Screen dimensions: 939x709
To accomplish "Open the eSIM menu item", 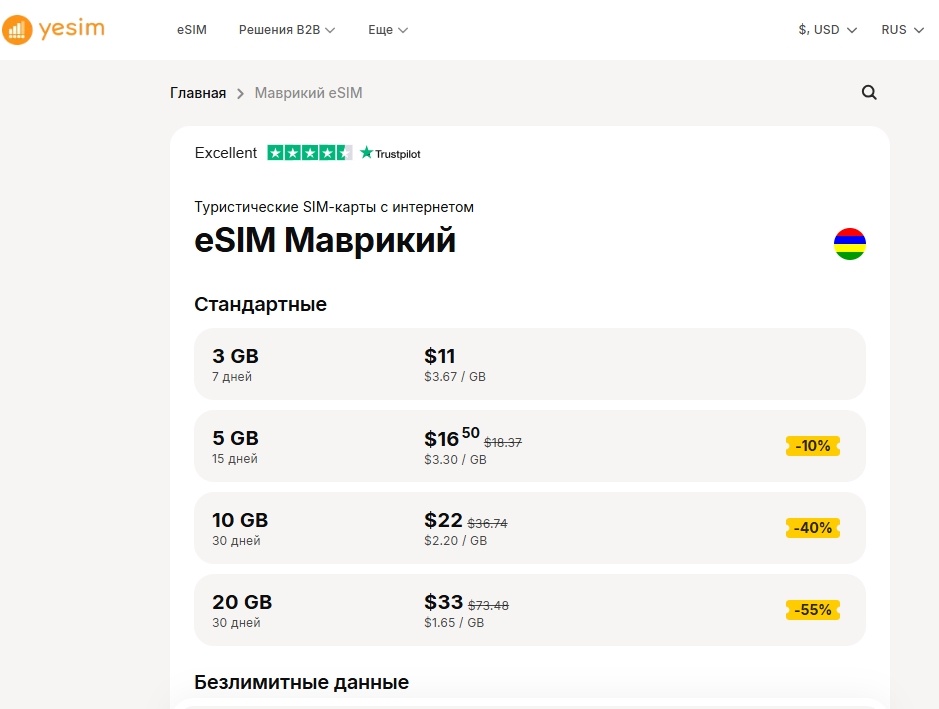I will [x=192, y=30].
